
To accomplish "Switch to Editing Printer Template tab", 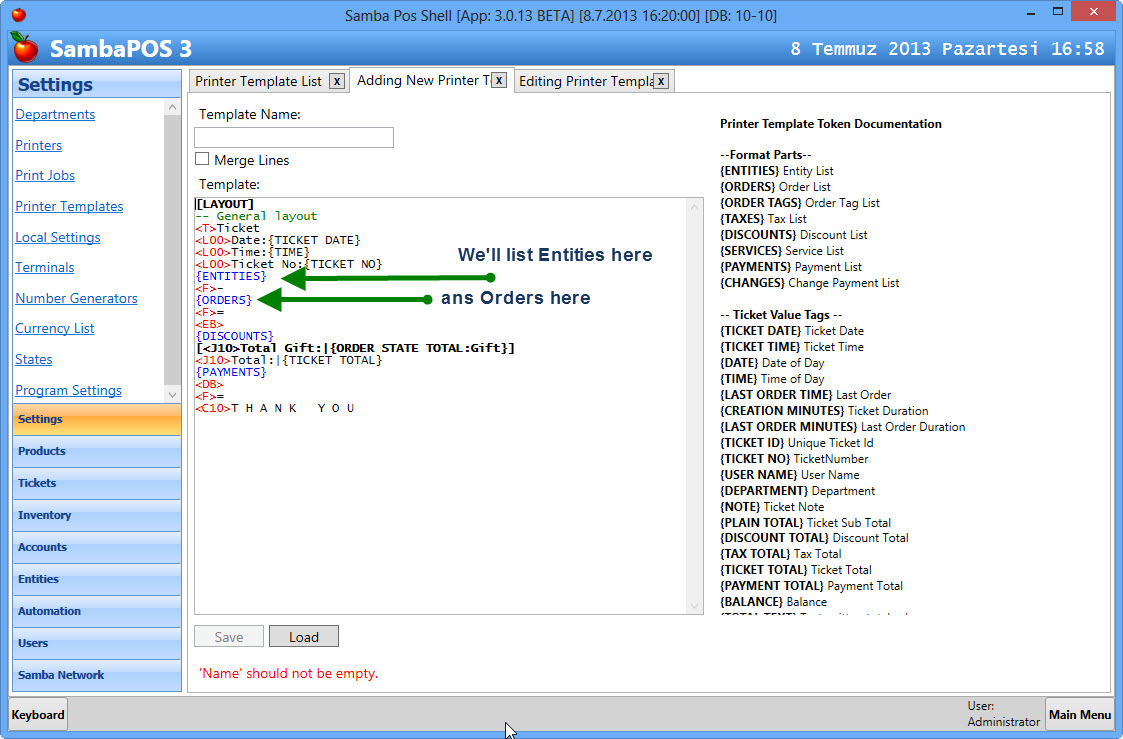I will click(585, 81).
